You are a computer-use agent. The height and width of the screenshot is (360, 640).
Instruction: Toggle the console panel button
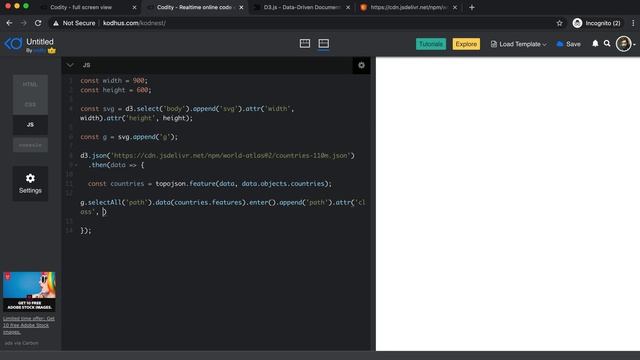coord(30,145)
